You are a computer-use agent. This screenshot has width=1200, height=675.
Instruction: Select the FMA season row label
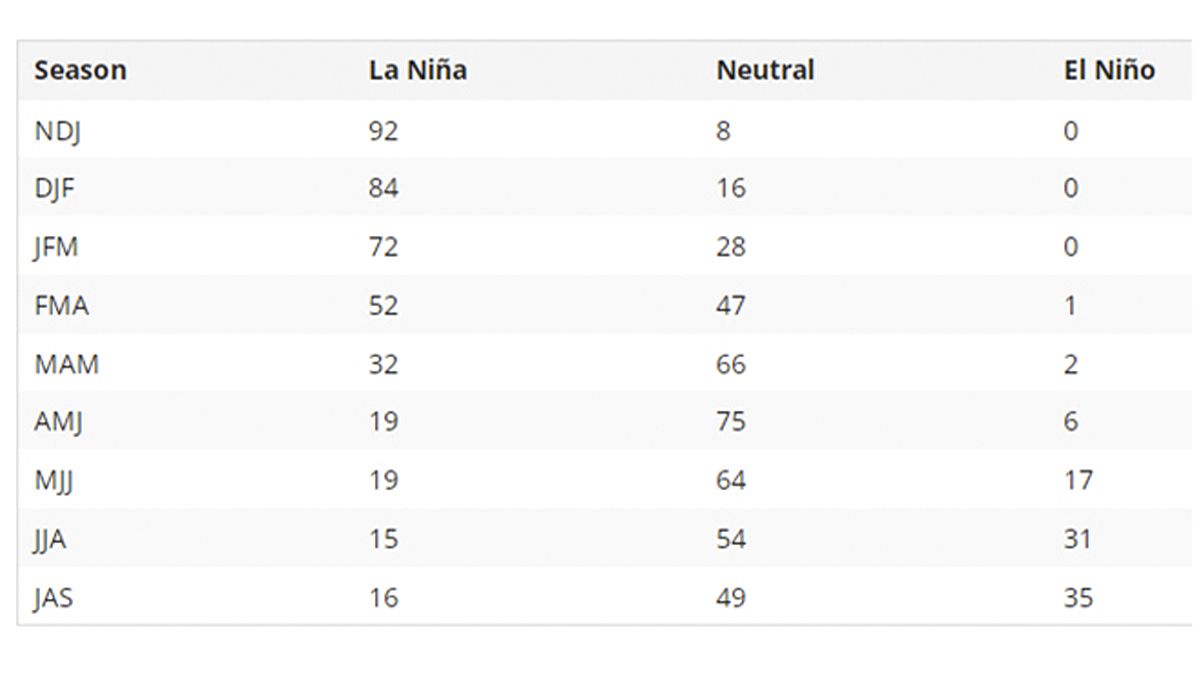(x=61, y=305)
